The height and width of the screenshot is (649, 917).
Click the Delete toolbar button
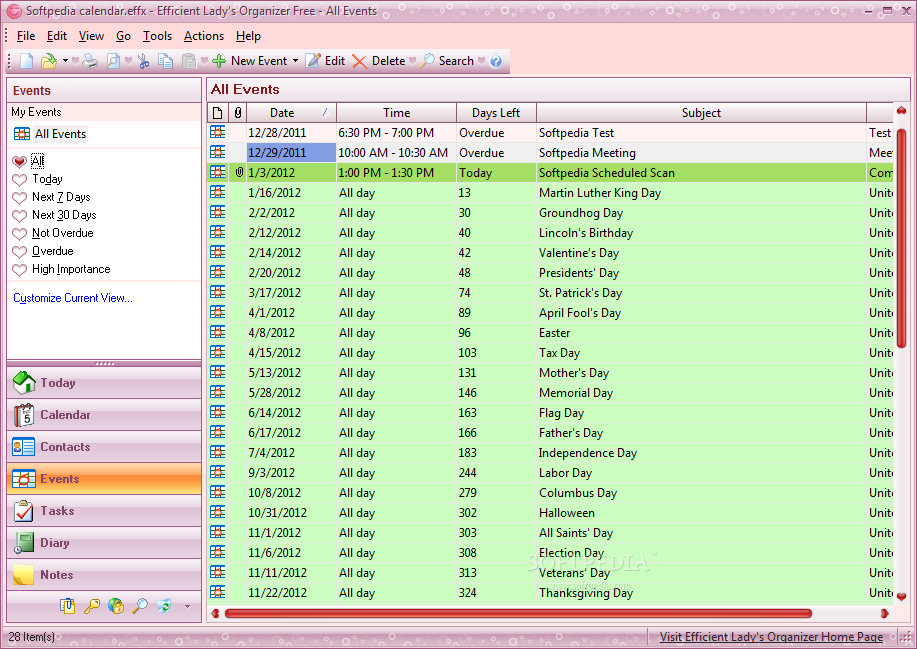pyautogui.click(x=379, y=61)
